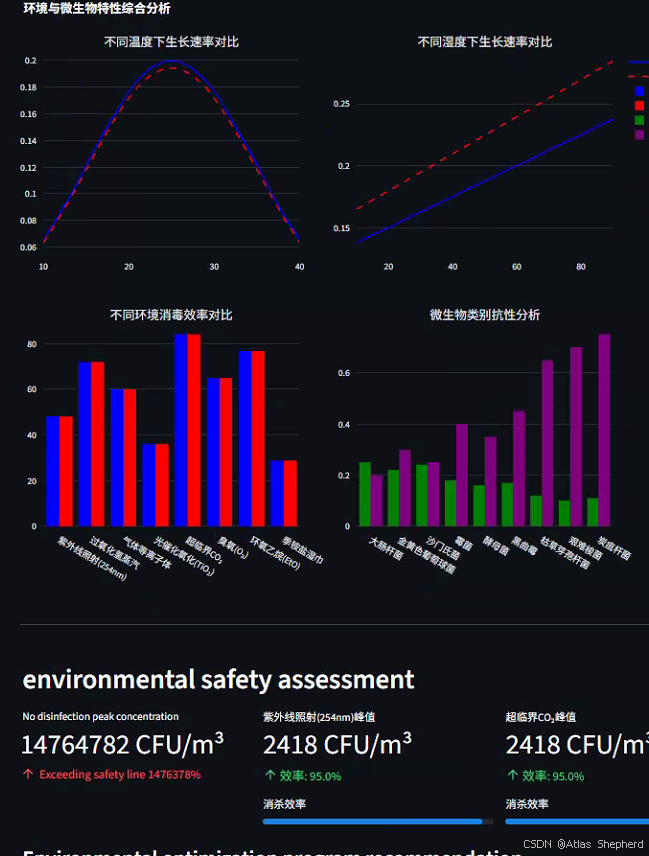
Task: Click the x-axis tick 30 on the temperature chart
Action: tap(214, 266)
